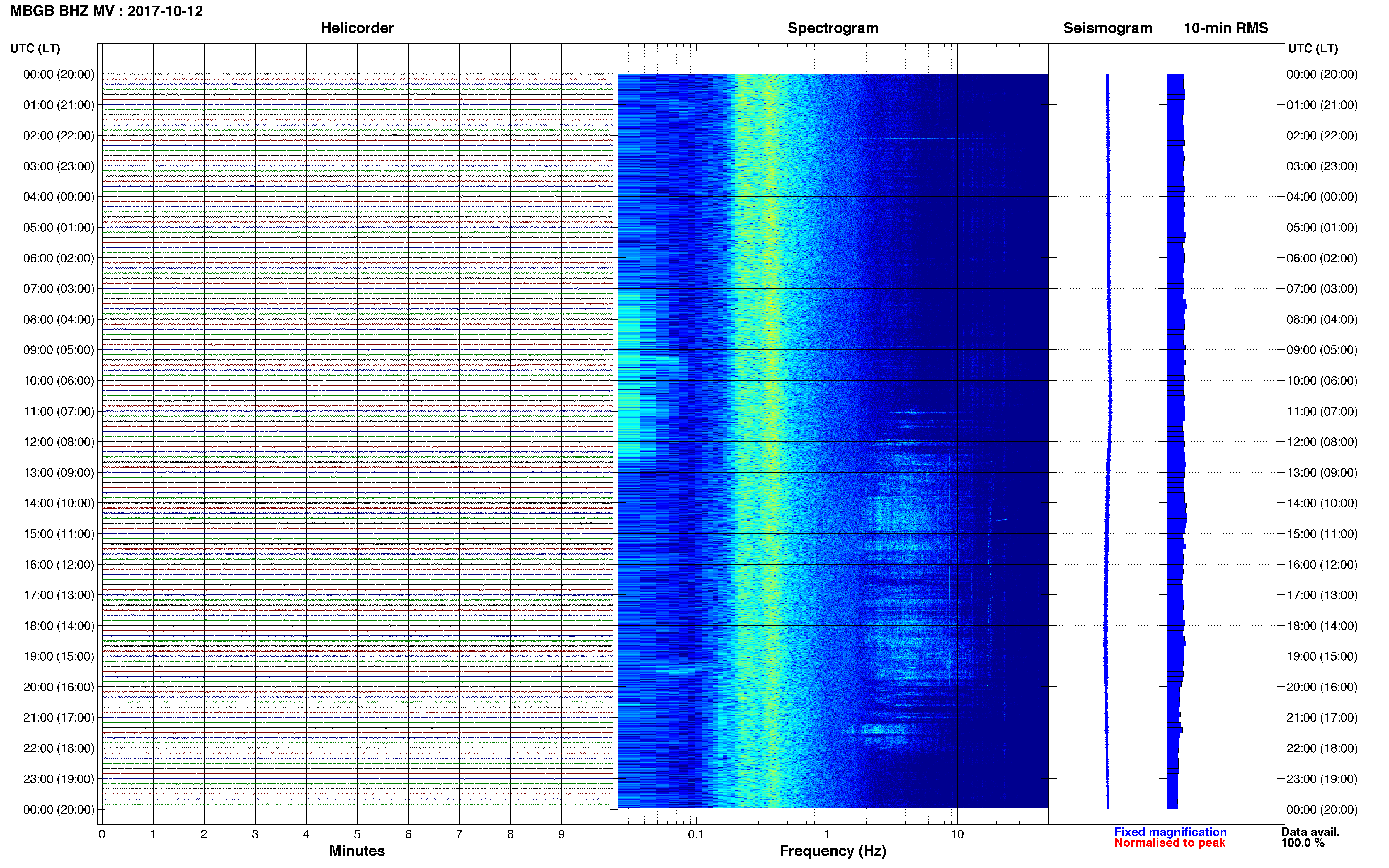Click '03:00 (23:00)' on Helicorder time axis
The width and height of the screenshot is (1389, 868).
[x=59, y=166]
